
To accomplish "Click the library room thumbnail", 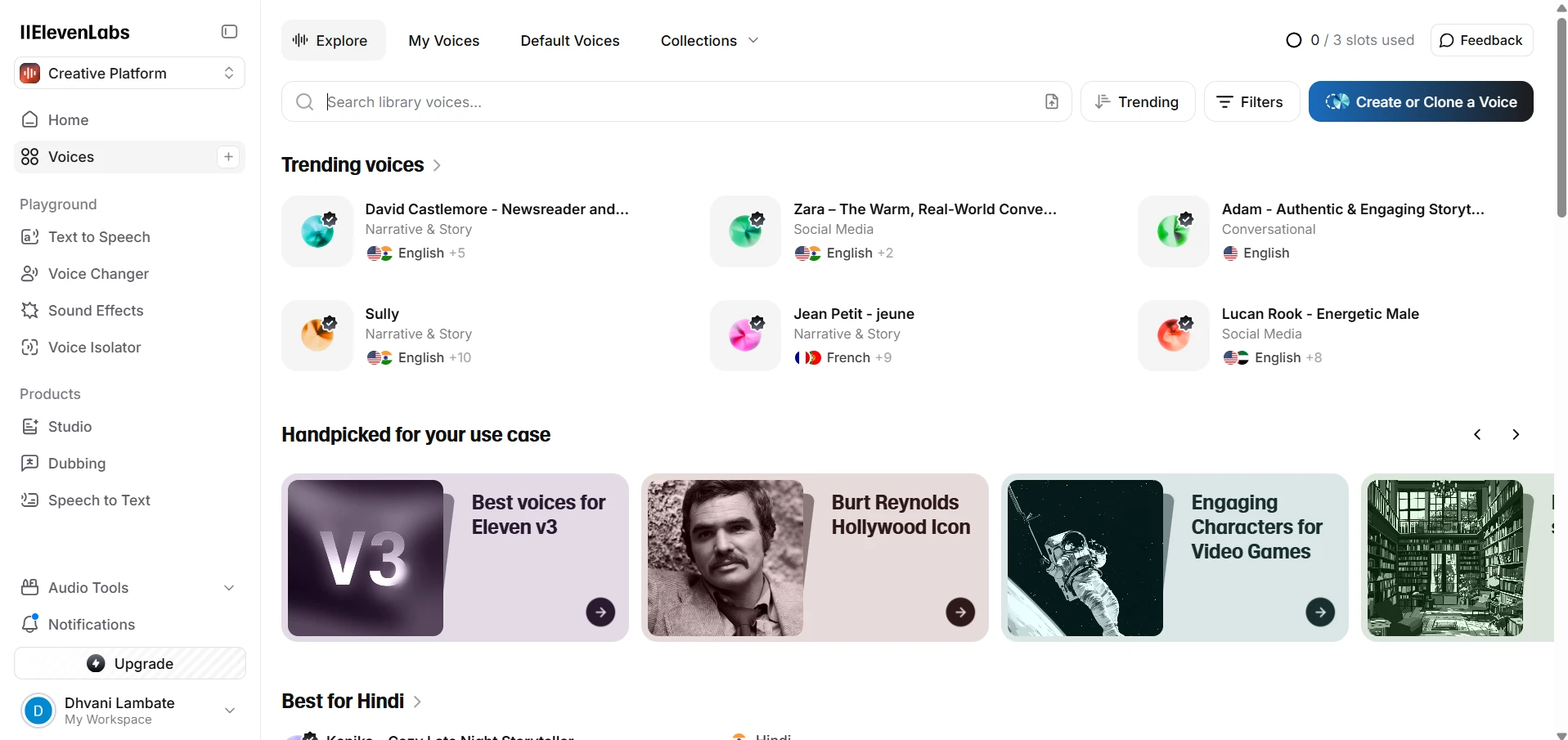I will pyautogui.click(x=1445, y=558).
